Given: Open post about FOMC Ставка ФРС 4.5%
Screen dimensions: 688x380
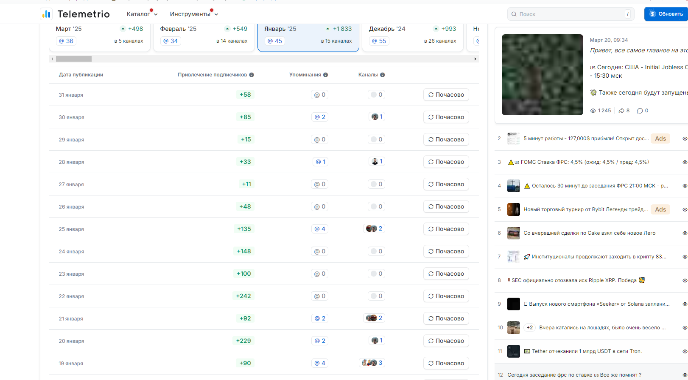Looking at the screenshot, I should pyautogui.click(x=578, y=162).
